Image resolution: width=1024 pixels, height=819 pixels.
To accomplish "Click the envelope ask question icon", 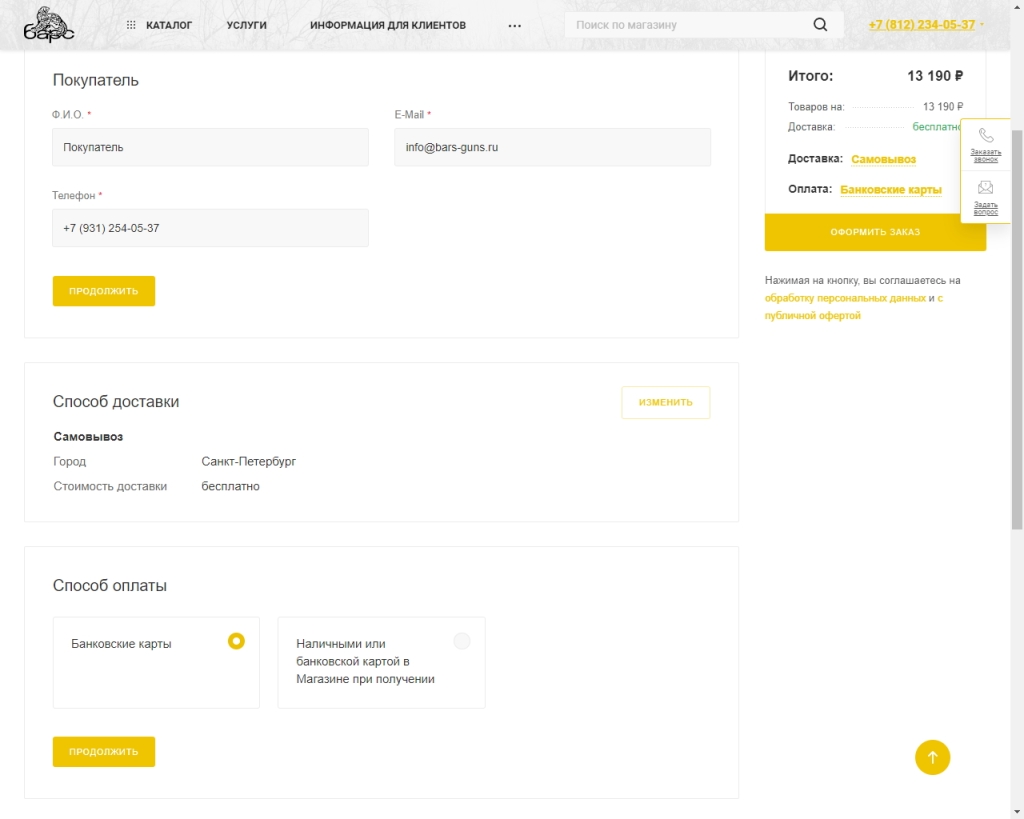I will coord(986,187).
